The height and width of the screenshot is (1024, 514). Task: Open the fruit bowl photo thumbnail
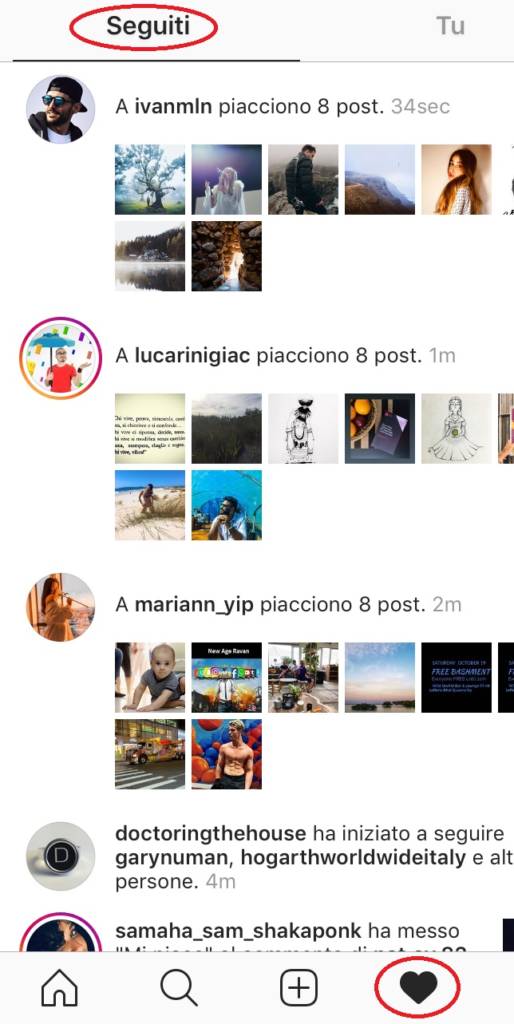[x=379, y=428]
